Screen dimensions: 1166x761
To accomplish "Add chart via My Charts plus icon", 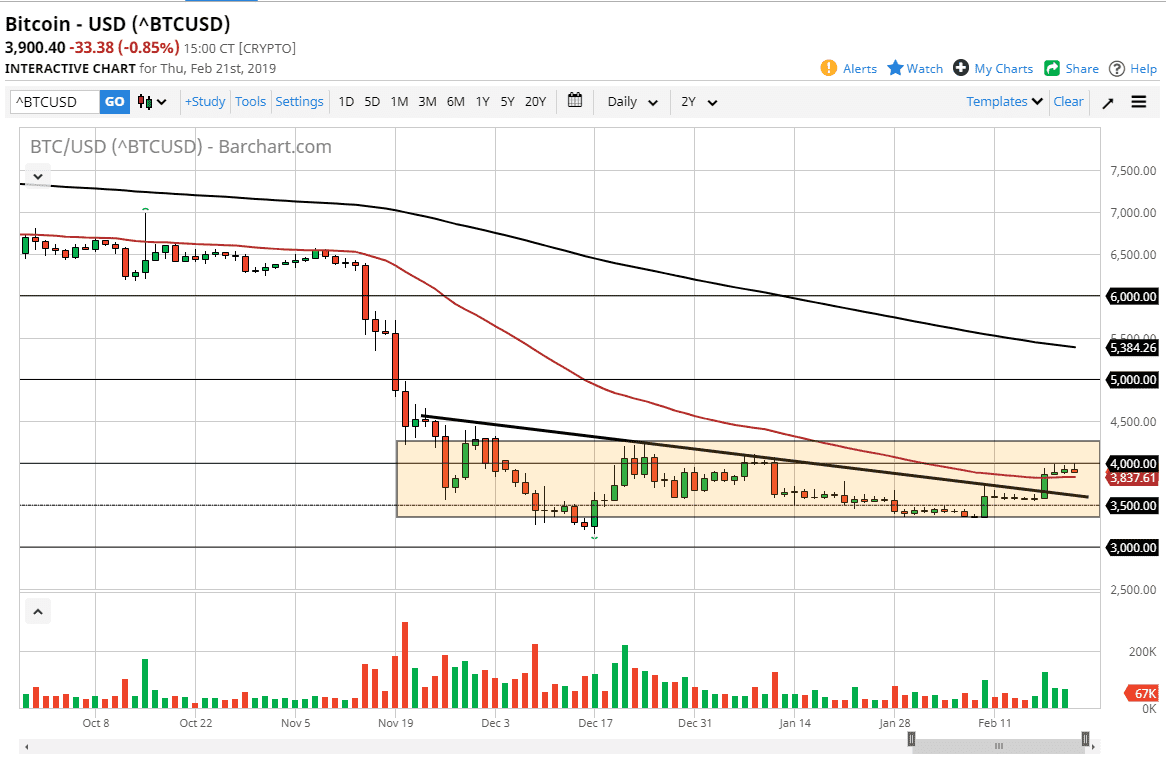I will click(x=963, y=68).
